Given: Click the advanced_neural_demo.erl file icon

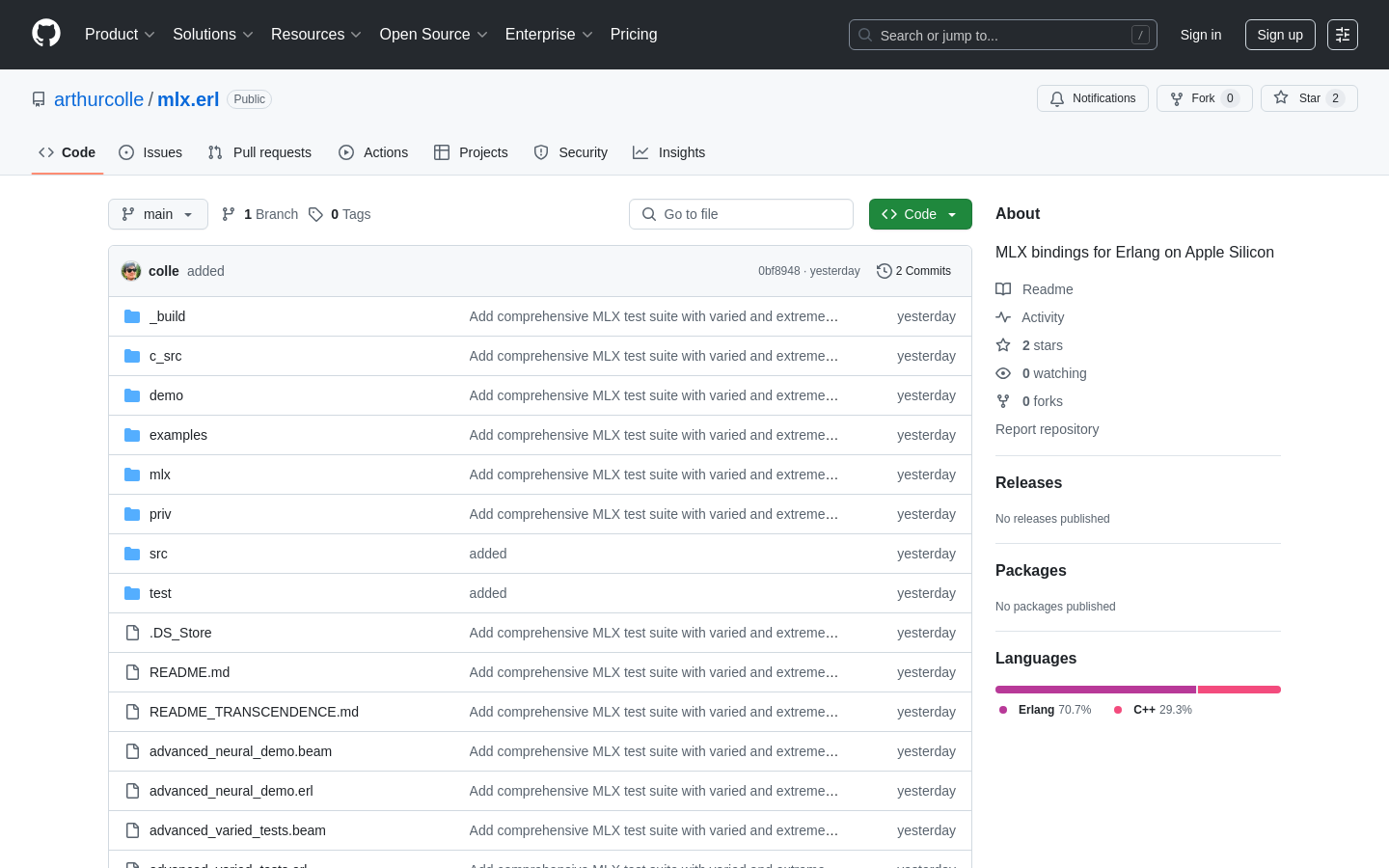Looking at the screenshot, I should (x=132, y=791).
